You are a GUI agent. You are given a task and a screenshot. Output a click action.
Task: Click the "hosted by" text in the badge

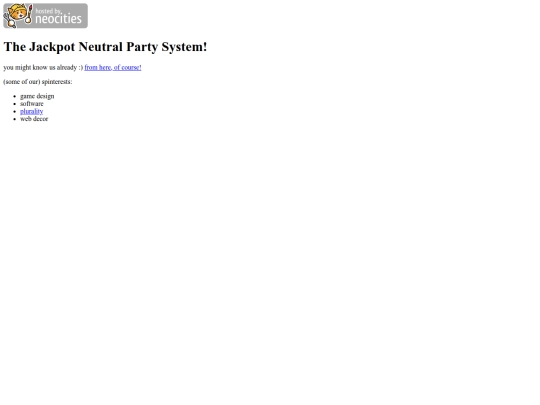48,11
